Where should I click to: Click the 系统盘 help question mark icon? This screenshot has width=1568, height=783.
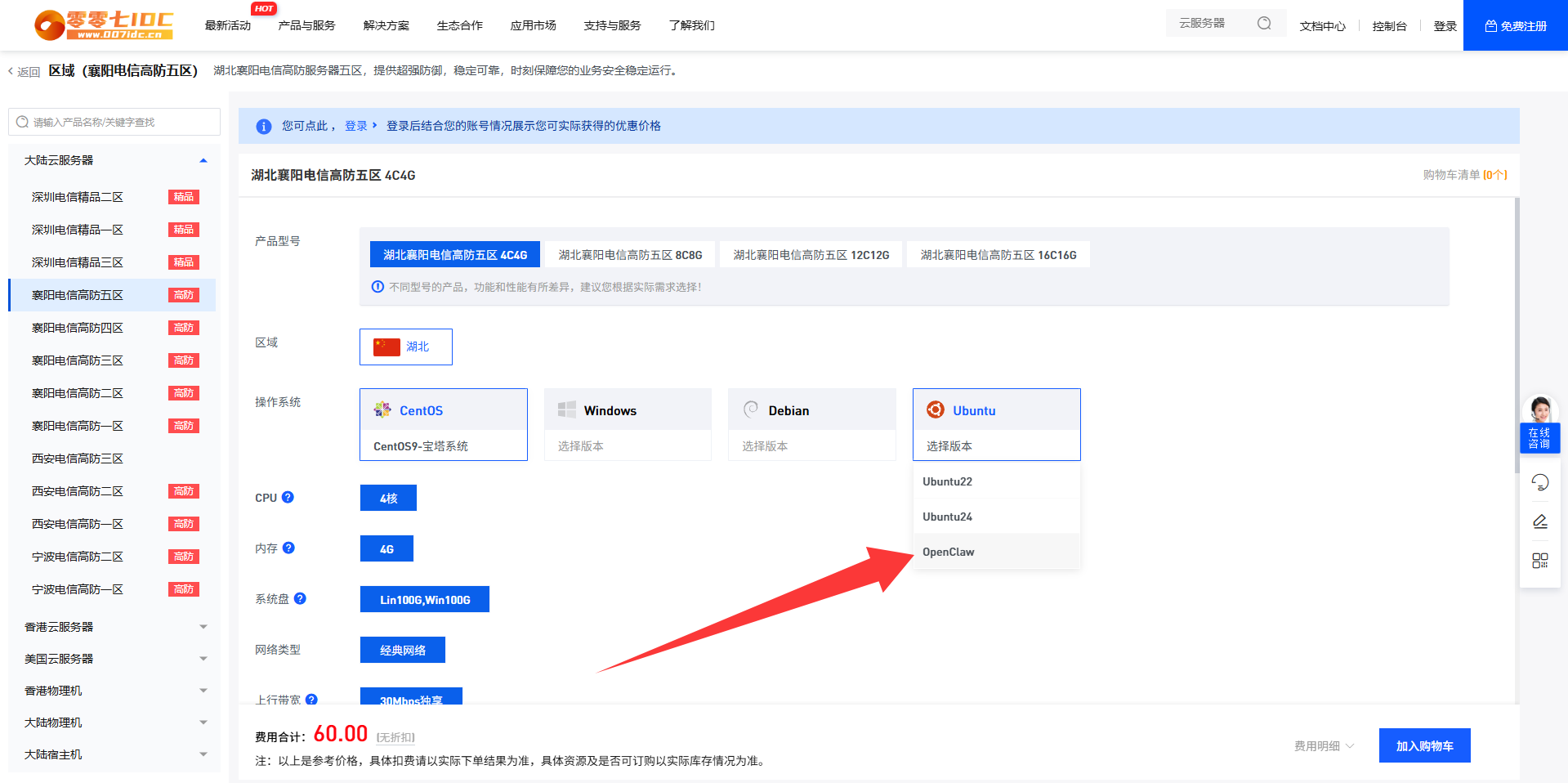[x=300, y=598]
